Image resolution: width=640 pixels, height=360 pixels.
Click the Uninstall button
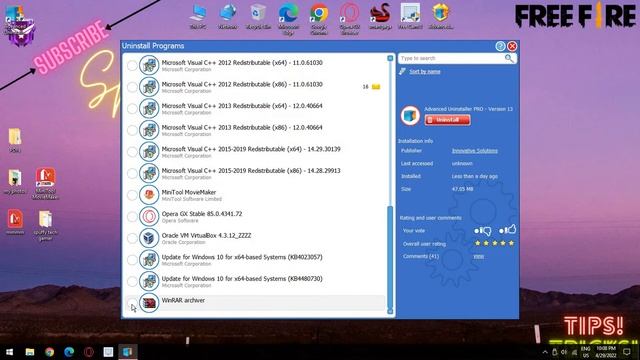click(x=447, y=120)
